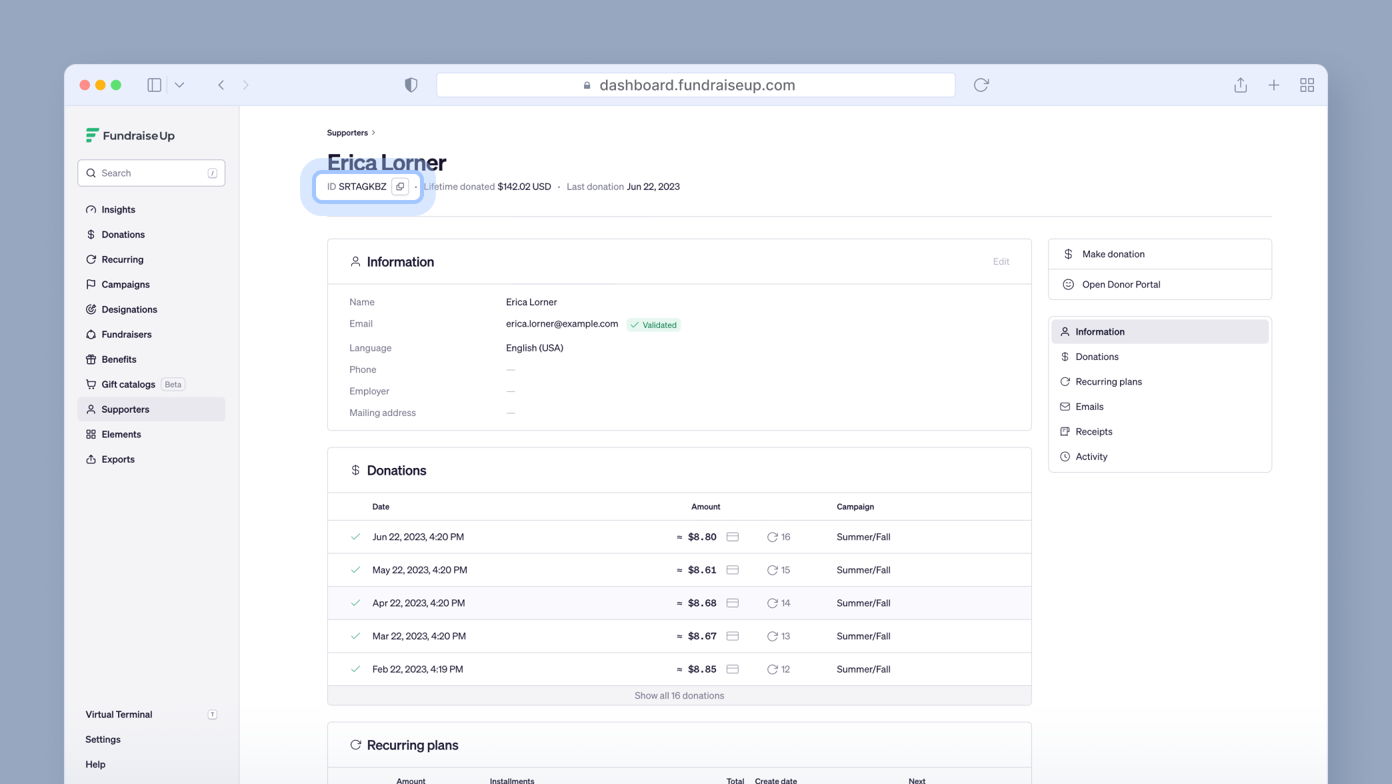Jump to Receipts section
Screen dimensions: 1392x784
pos(1160,432)
